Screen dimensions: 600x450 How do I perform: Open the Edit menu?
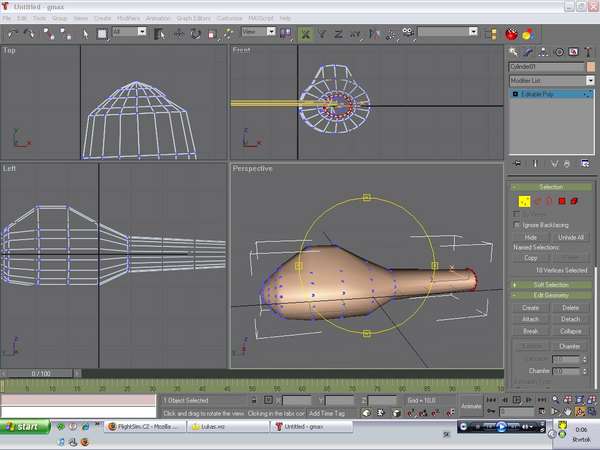click(22, 18)
